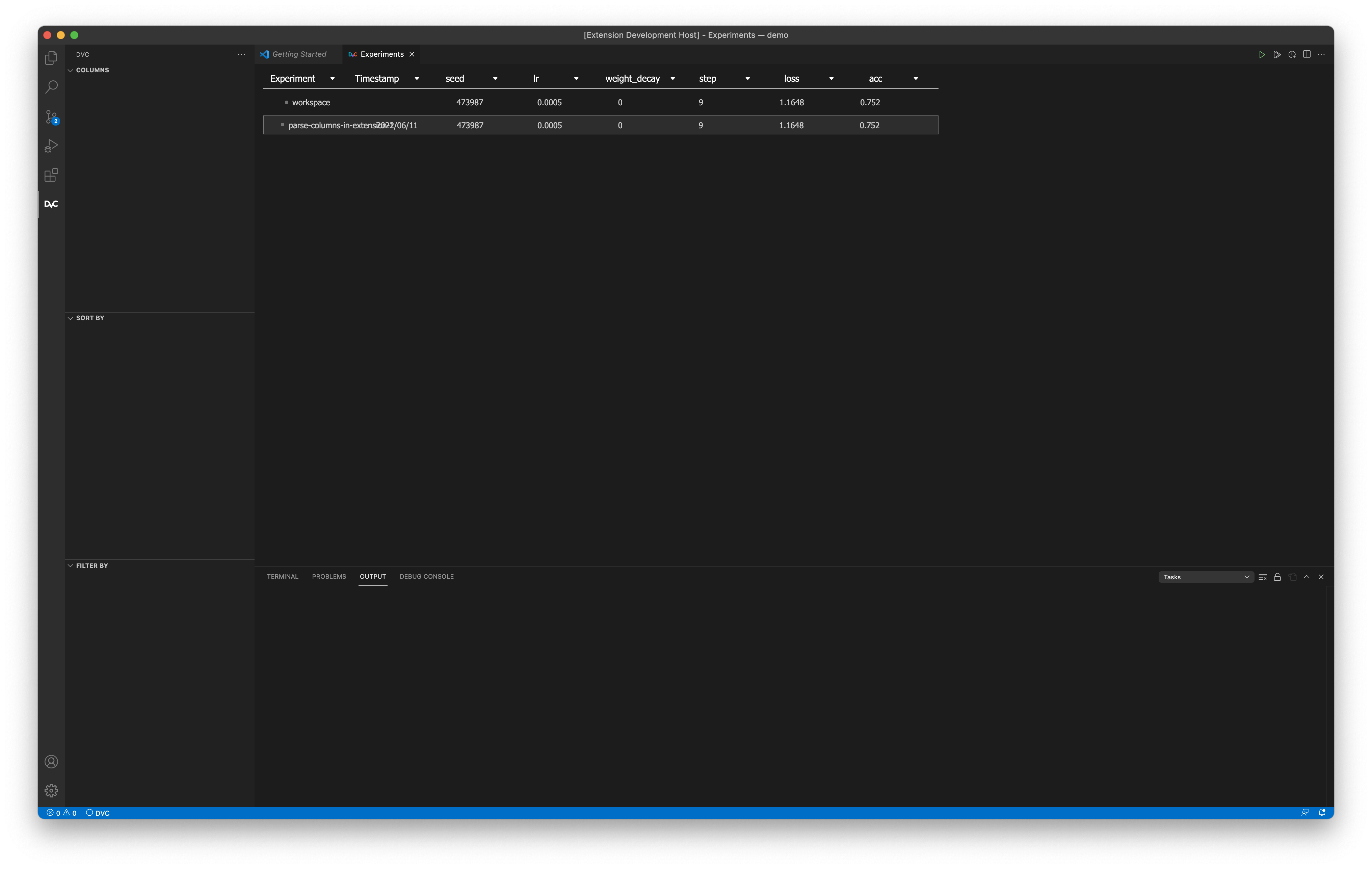The height and width of the screenshot is (869, 1372).
Task: Open the Search view
Action: [51, 87]
